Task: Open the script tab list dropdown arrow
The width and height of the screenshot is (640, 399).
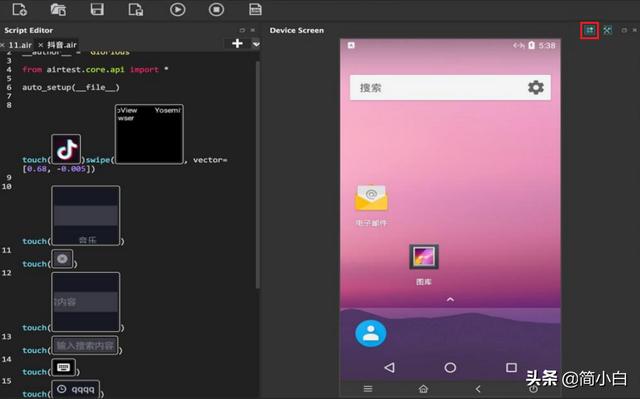Action: (x=256, y=44)
